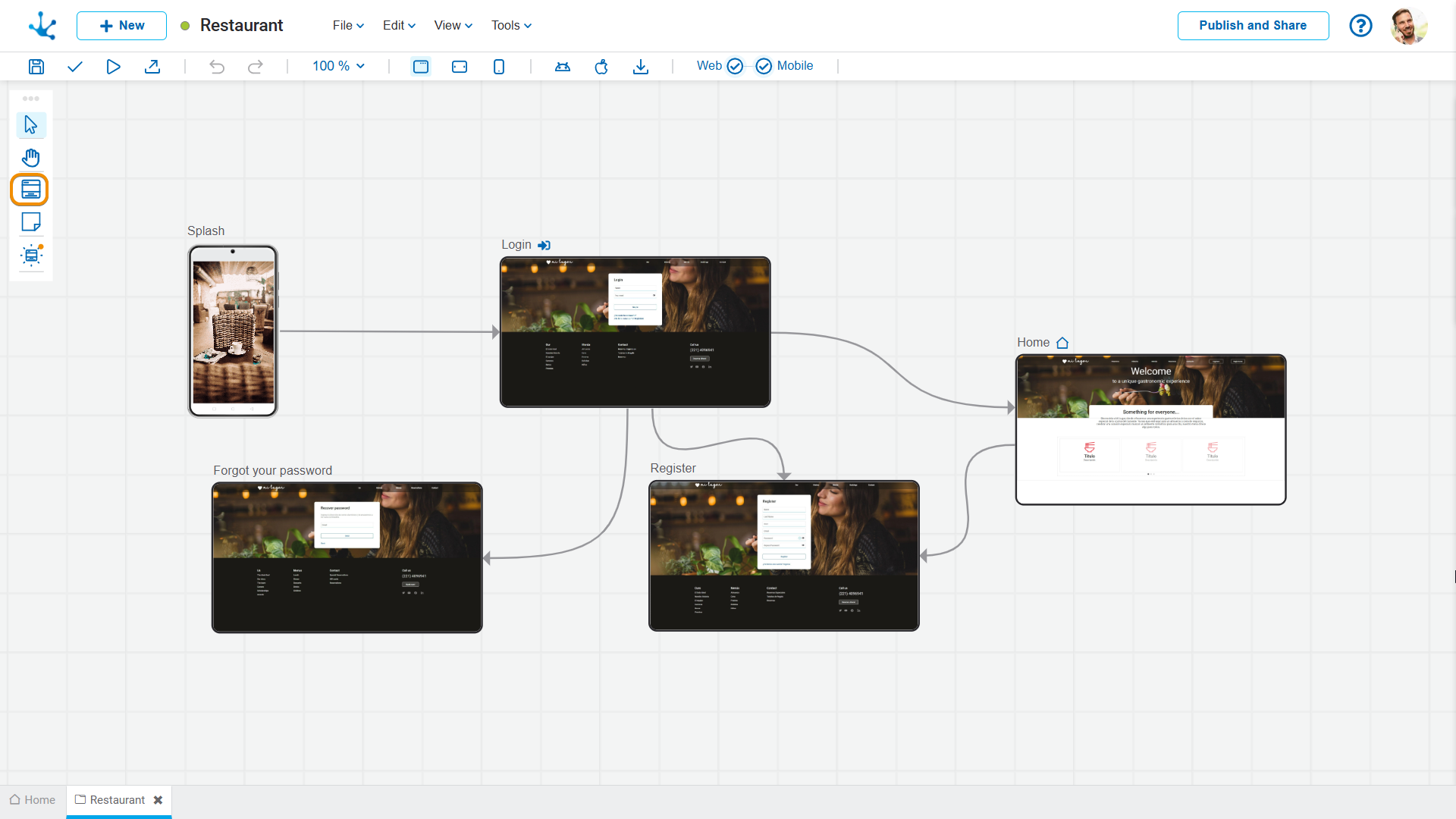This screenshot has height=819, width=1456.
Task: Toggle the Mobile platform checkmark
Action: [764, 67]
